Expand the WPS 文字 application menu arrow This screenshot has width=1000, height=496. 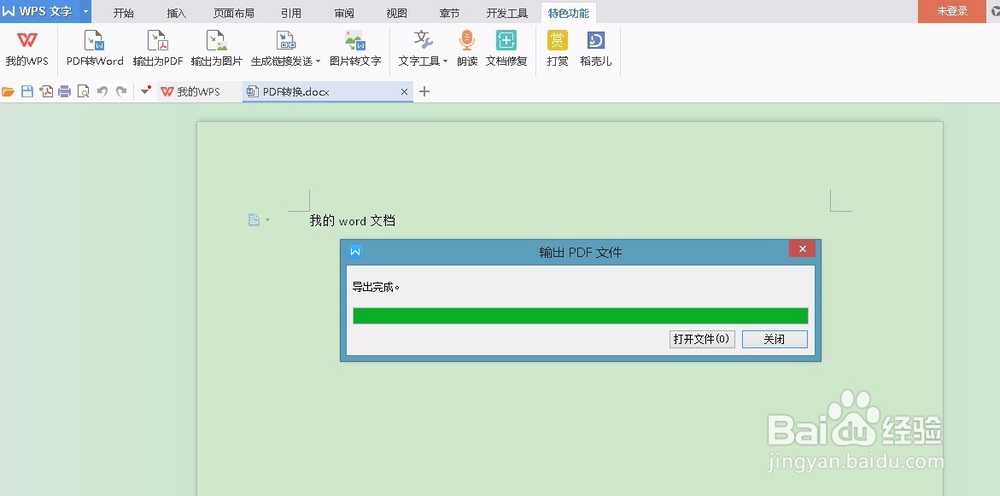85,11
